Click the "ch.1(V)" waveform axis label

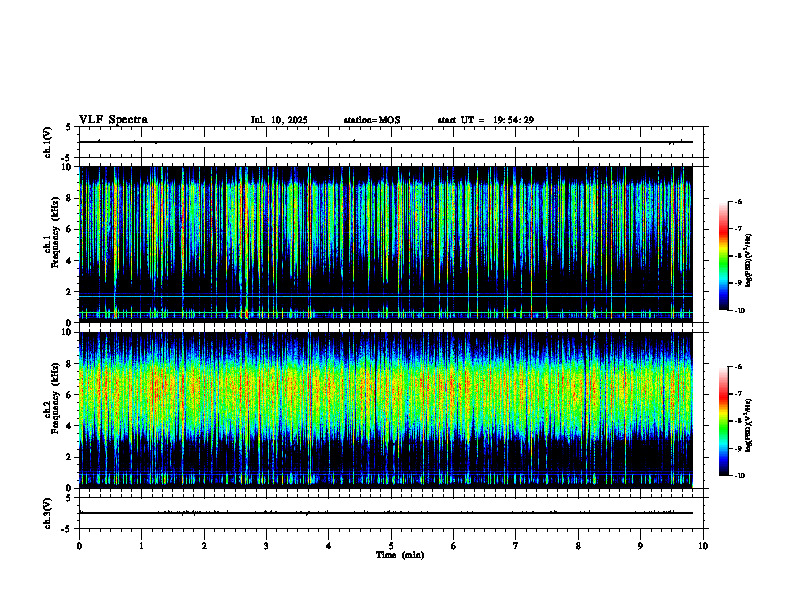pos(48,142)
